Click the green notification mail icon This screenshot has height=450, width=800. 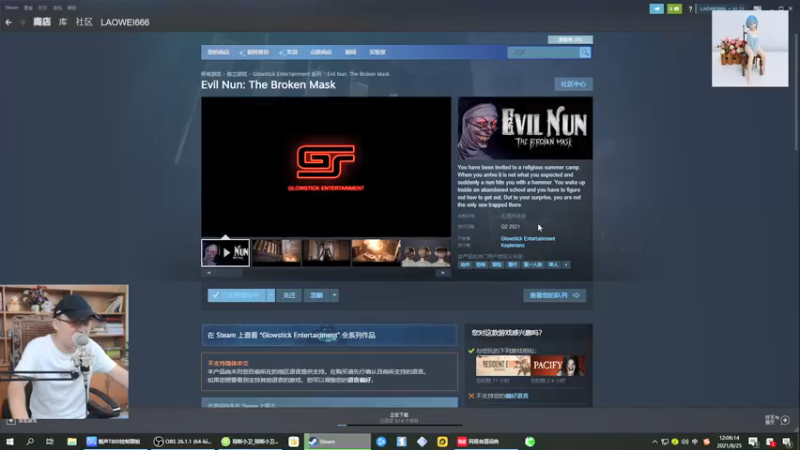click(674, 9)
